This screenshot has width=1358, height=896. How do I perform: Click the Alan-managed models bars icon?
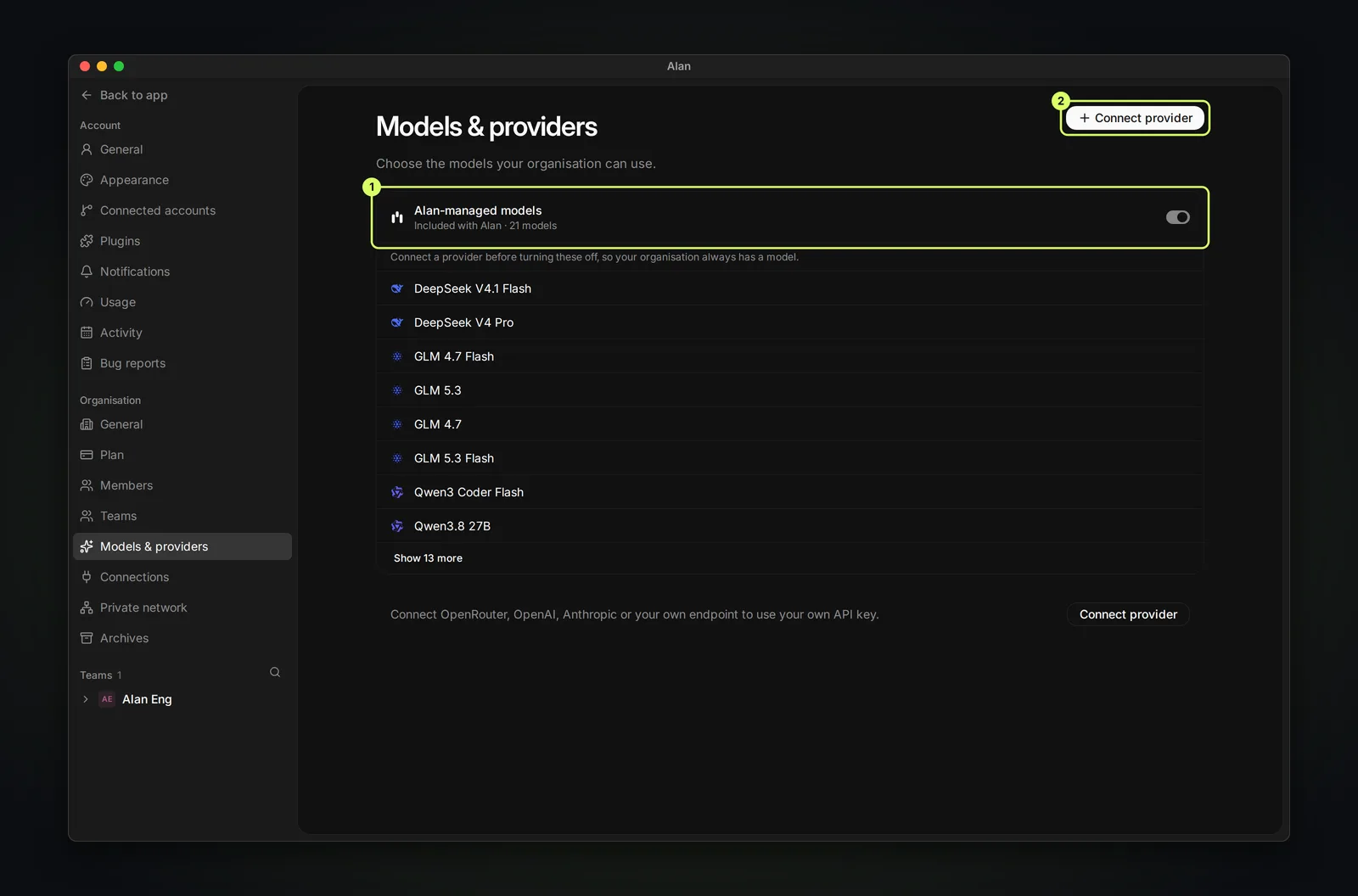(397, 217)
